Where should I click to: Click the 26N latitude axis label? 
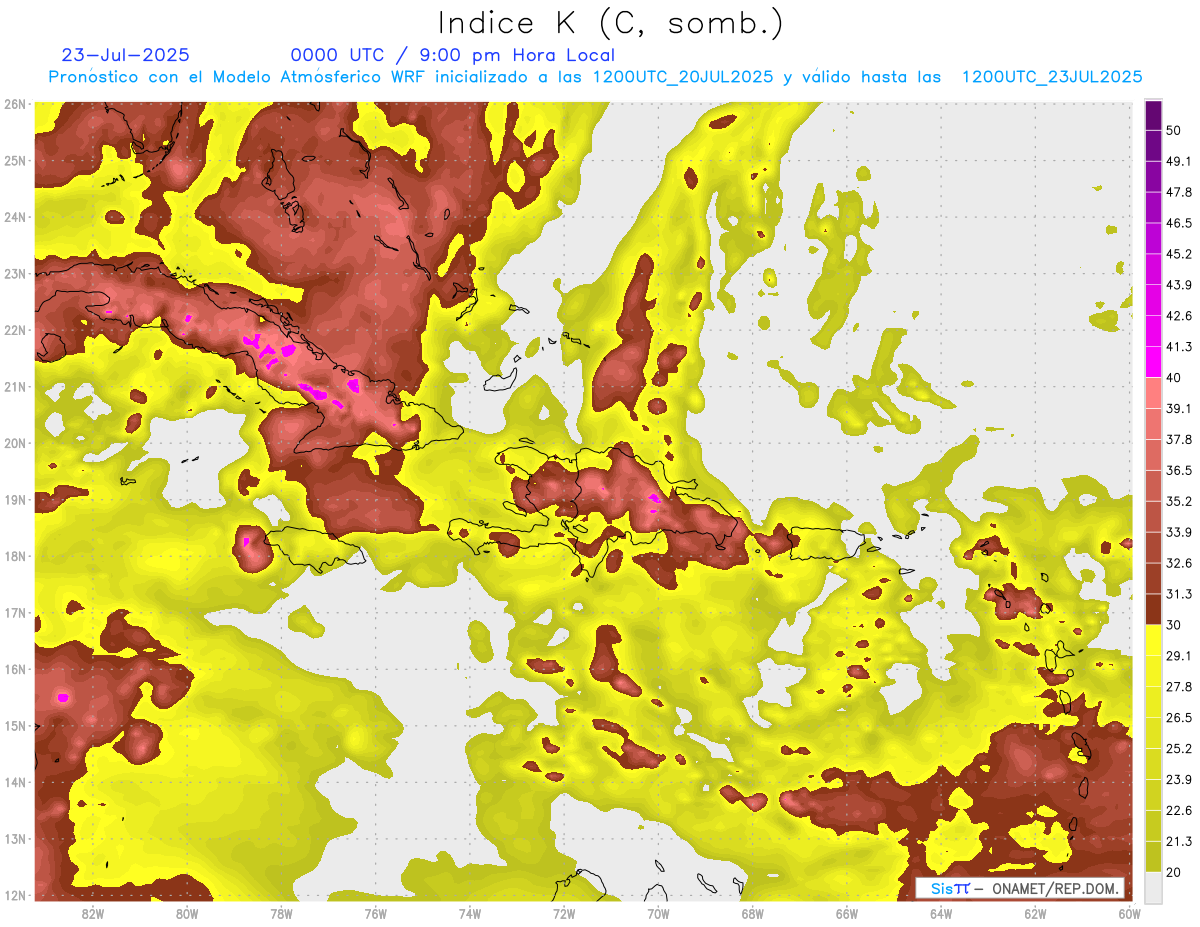(14, 104)
